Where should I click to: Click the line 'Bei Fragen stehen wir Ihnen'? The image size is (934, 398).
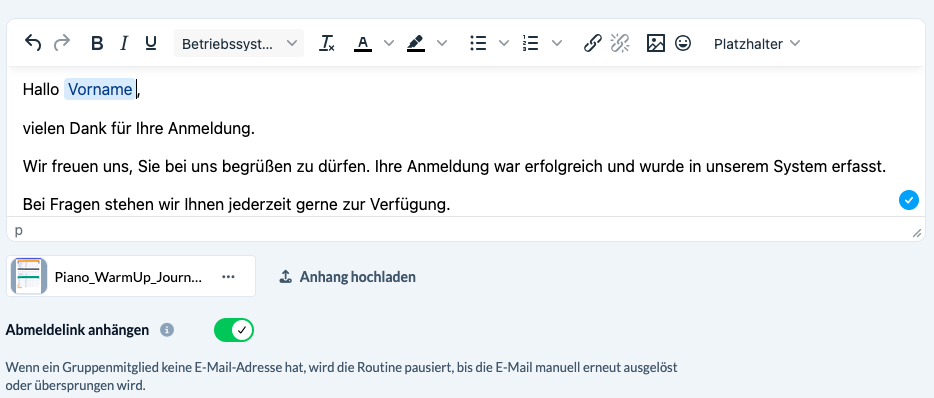click(236, 205)
